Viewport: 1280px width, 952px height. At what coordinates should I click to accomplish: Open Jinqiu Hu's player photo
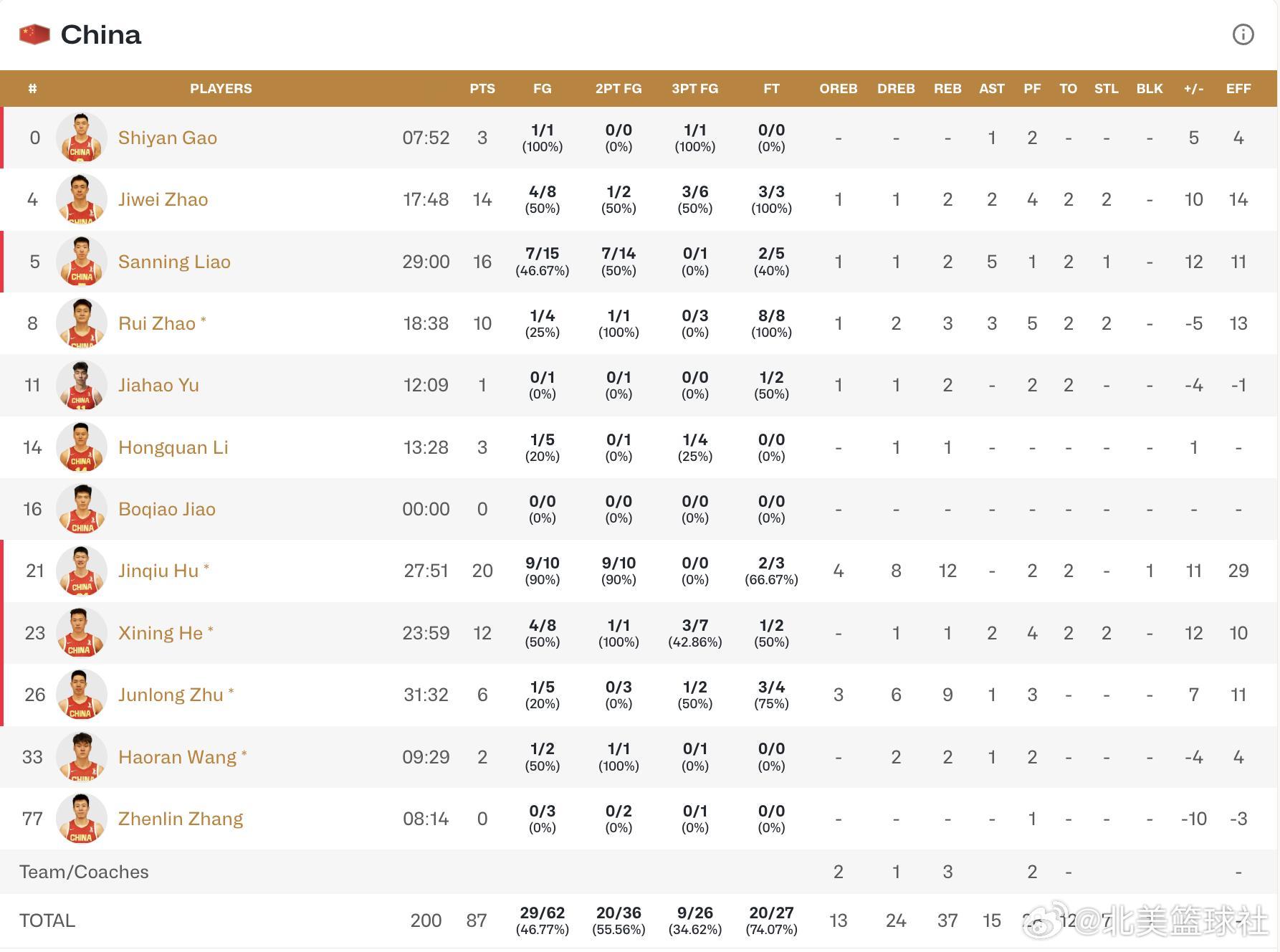(81, 571)
